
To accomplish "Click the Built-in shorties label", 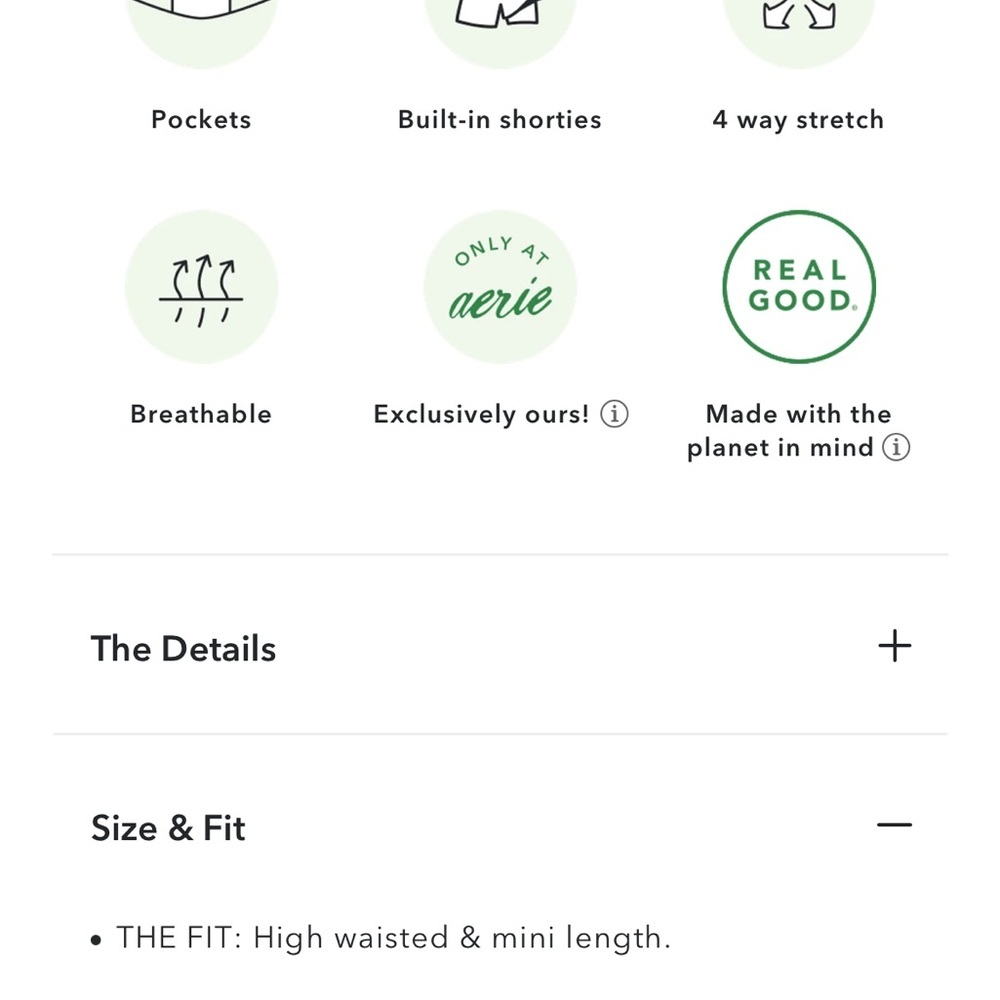I will point(500,120).
